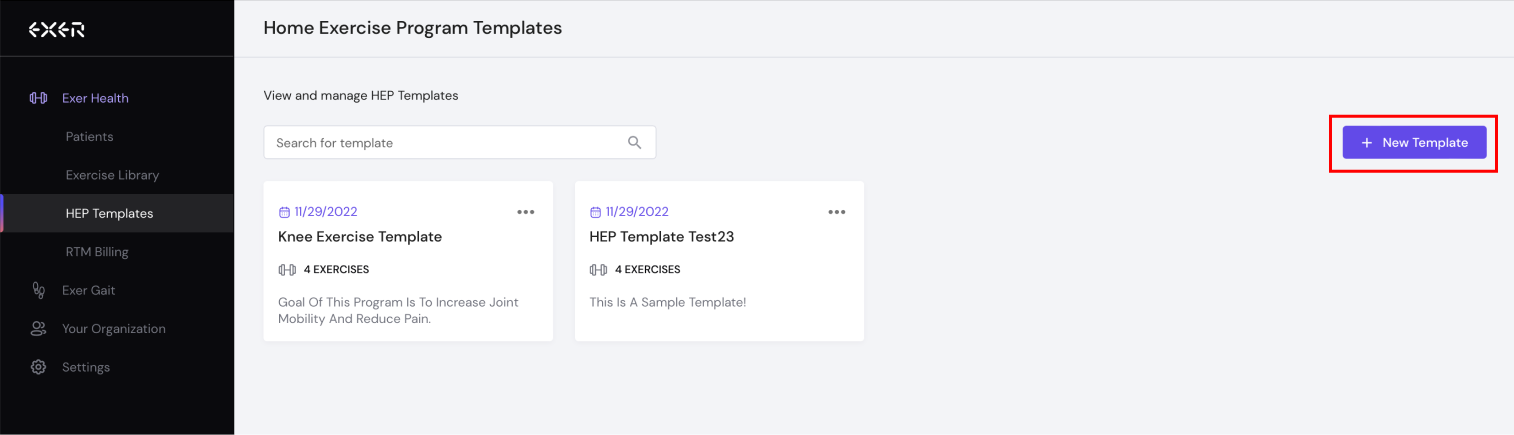Image resolution: width=1514 pixels, height=435 pixels.
Task: Click the Exer Health dumbbell icon
Action: (x=39, y=98)
